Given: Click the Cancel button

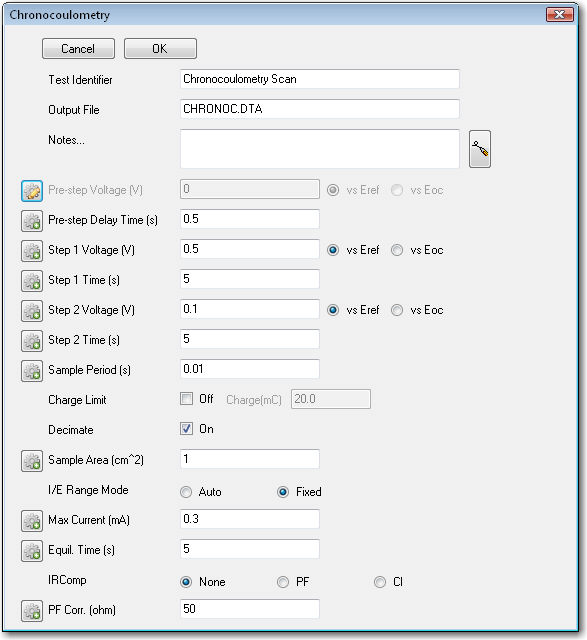Looking at the screenshot, I should coord(78,49).
